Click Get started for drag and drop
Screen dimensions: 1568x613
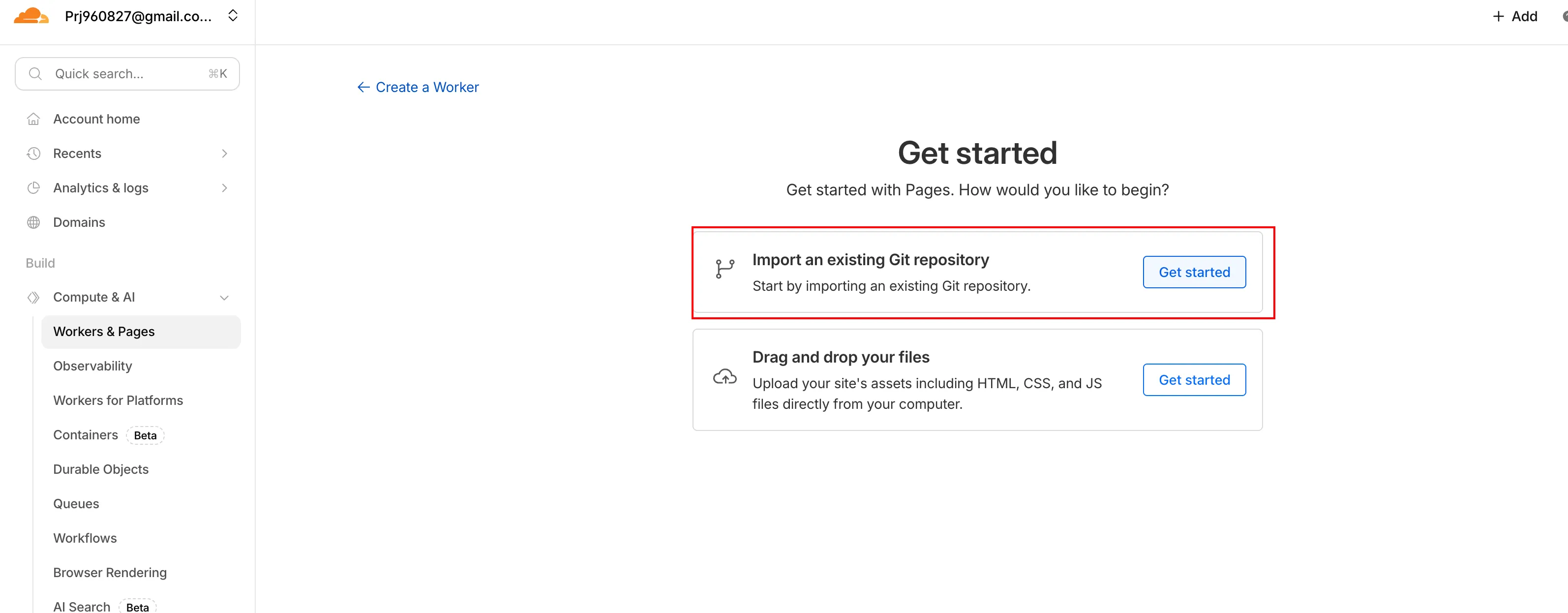pyautogui.click(x=1194, y=380)
